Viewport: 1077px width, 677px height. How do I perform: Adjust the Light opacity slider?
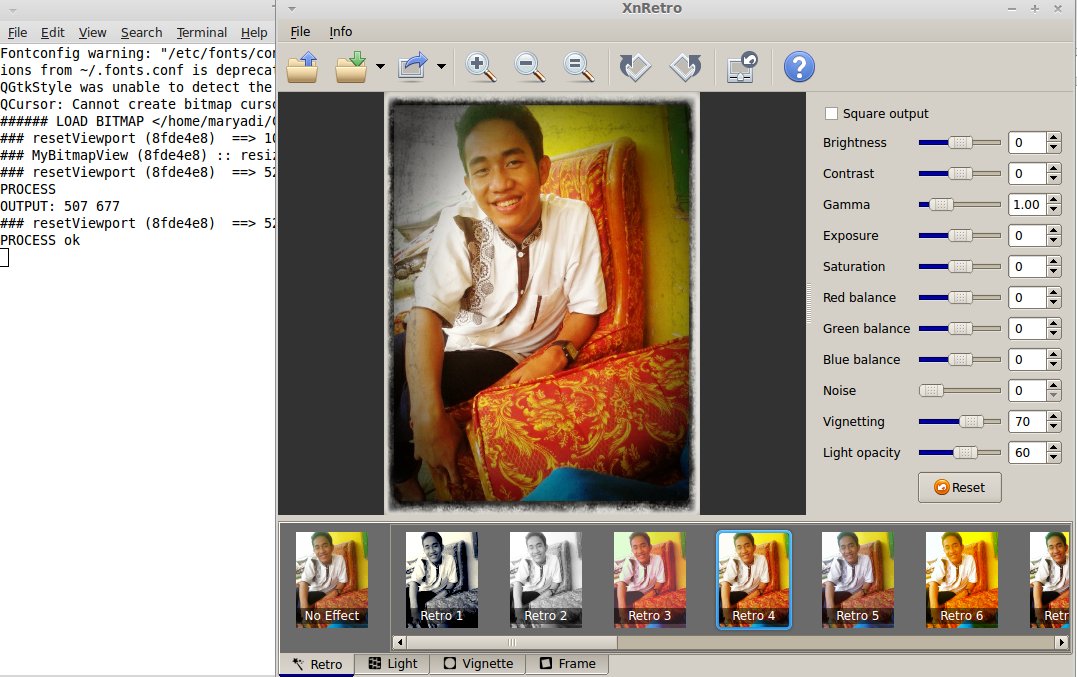point(960,452)
